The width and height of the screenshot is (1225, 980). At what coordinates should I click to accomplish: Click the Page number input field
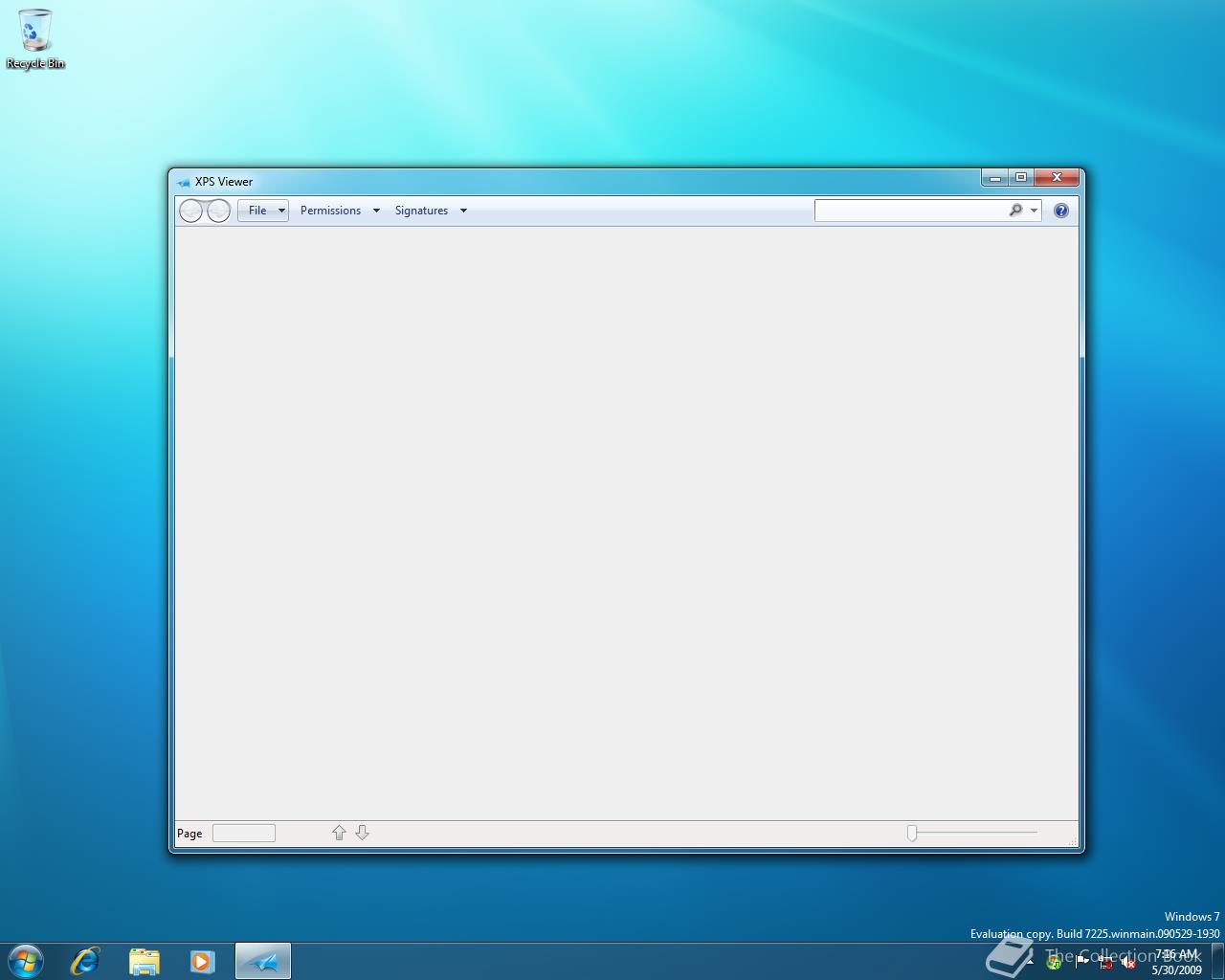coord(244,834)
